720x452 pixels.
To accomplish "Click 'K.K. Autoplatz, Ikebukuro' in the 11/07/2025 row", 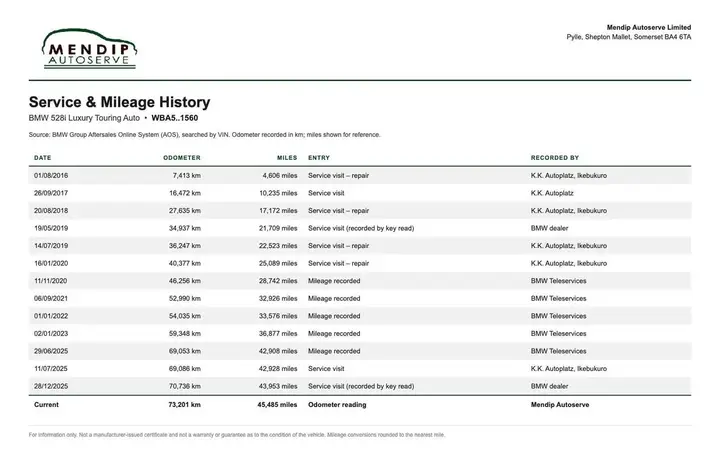I will (x=569, y=368).
